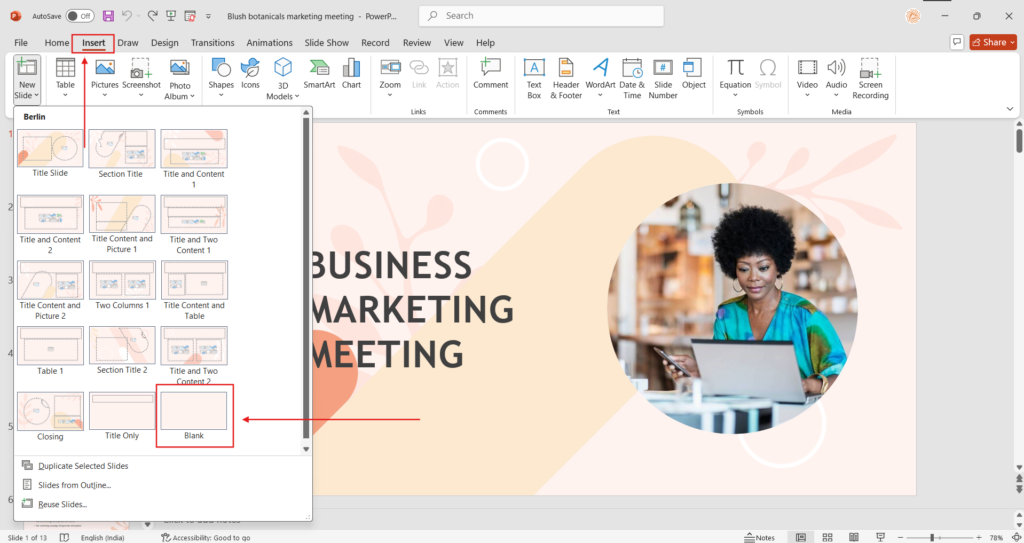Choose Duplicate Selected Slides option
Screen dimensions: 1024x543
[82, 466]
